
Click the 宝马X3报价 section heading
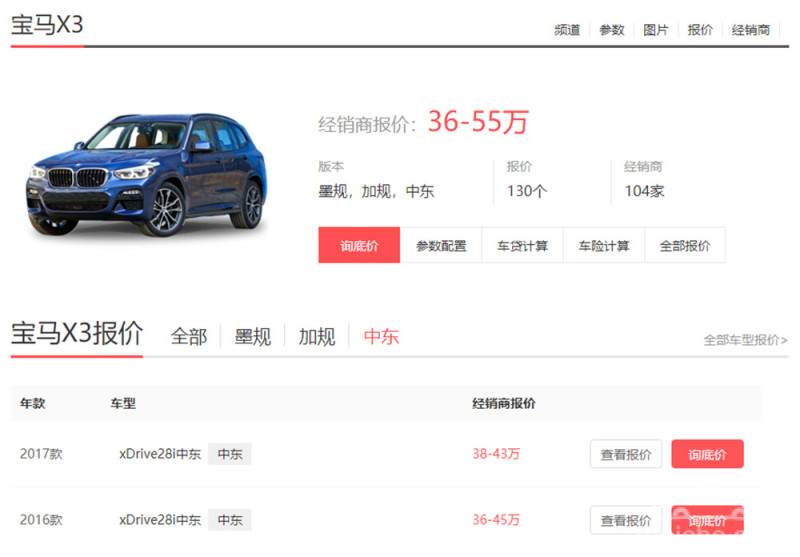[x=77, y=334]
